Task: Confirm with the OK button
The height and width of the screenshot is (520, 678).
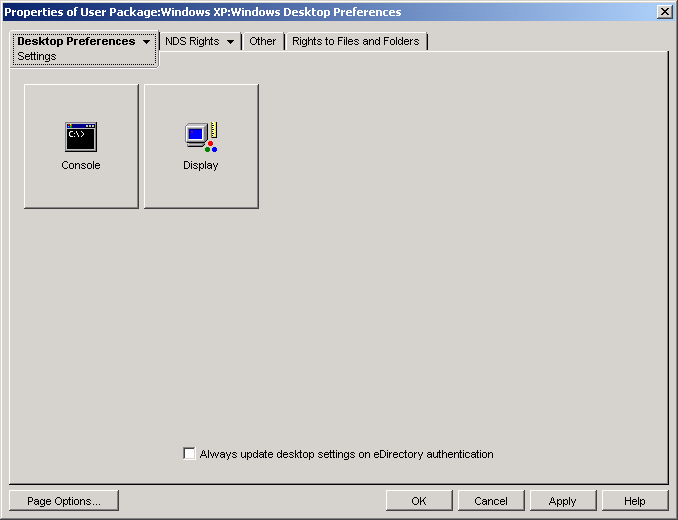Action: coord(419,501)
